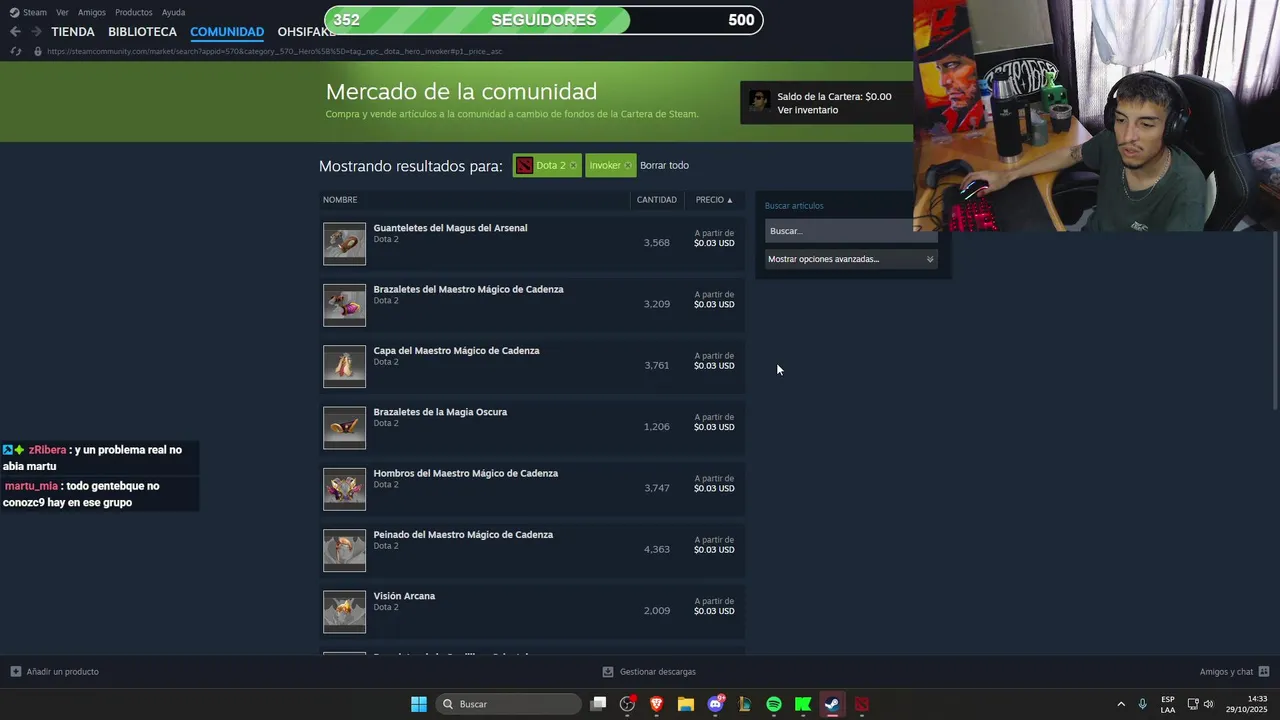Sort results by CANTIDAD column

(x=656, y=200)
